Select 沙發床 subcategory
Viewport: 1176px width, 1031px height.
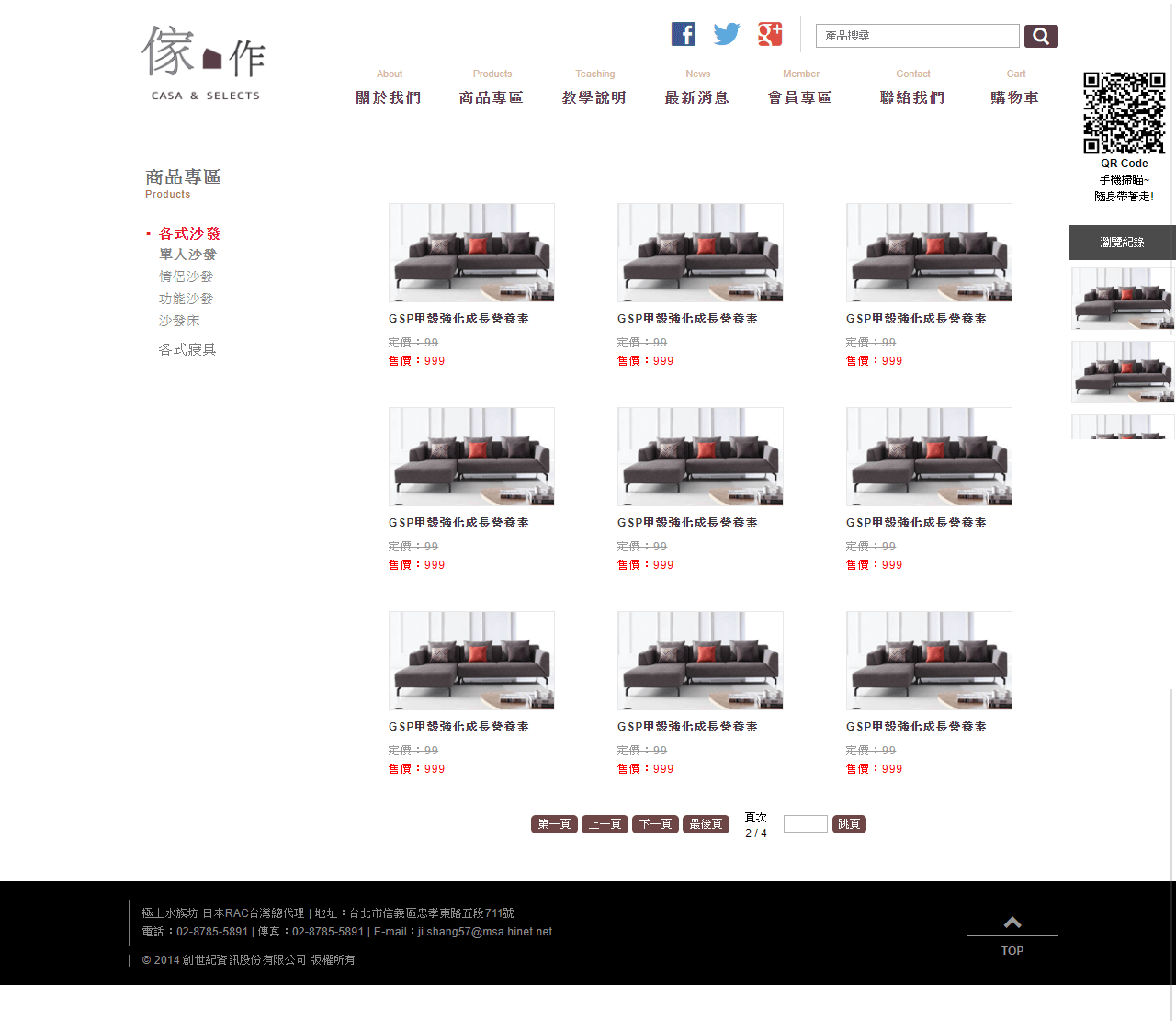179,321
